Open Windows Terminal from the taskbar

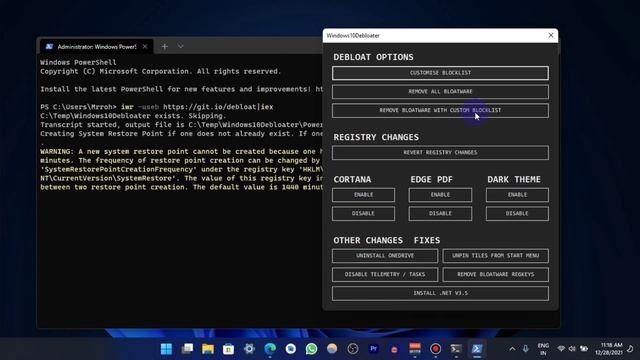coord(456,349)
